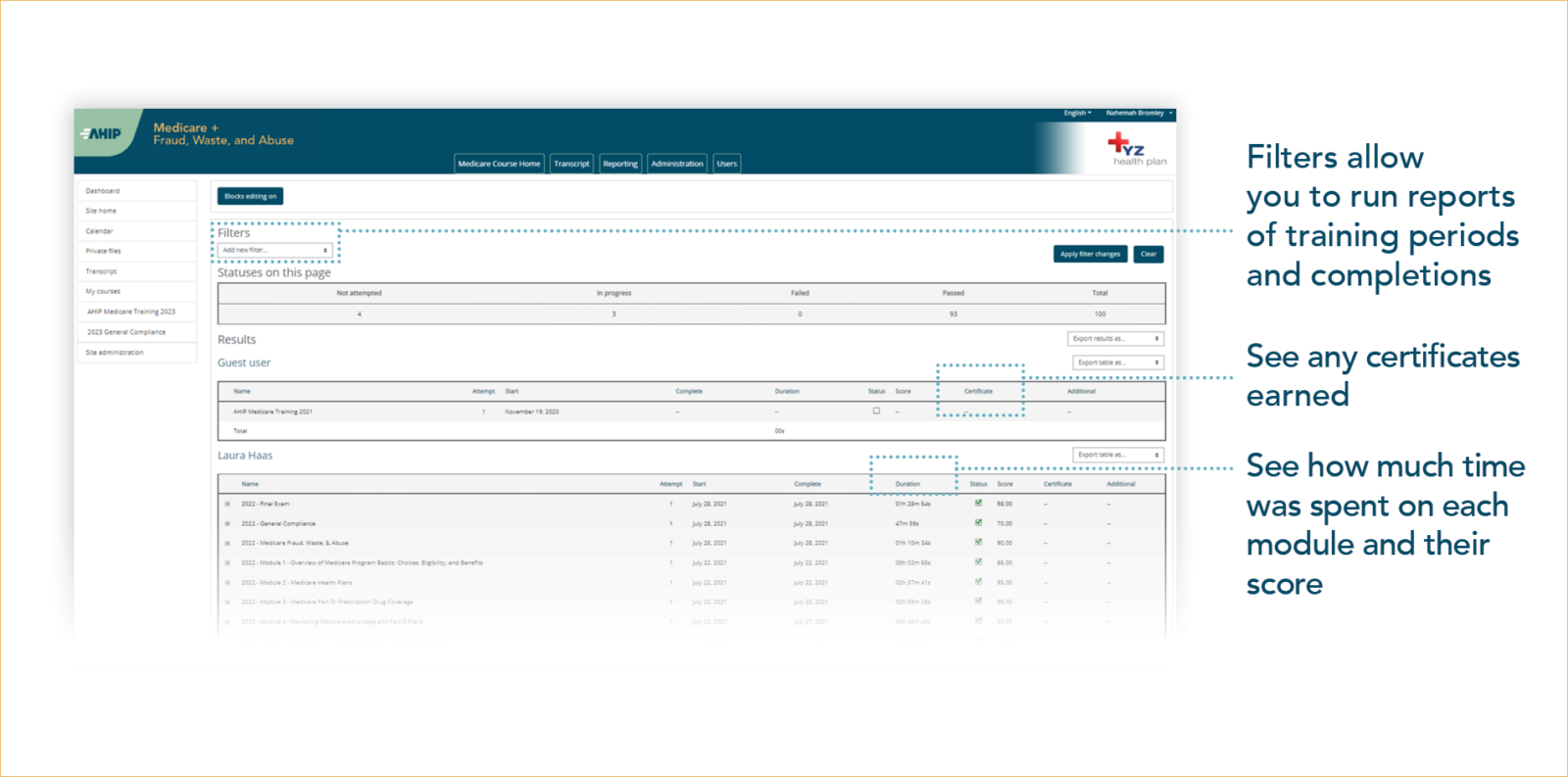This screenshot has height=777, width=1568.
Task: Open the Nahemah Bromley user menu
Action: [x=1139, y=114]
